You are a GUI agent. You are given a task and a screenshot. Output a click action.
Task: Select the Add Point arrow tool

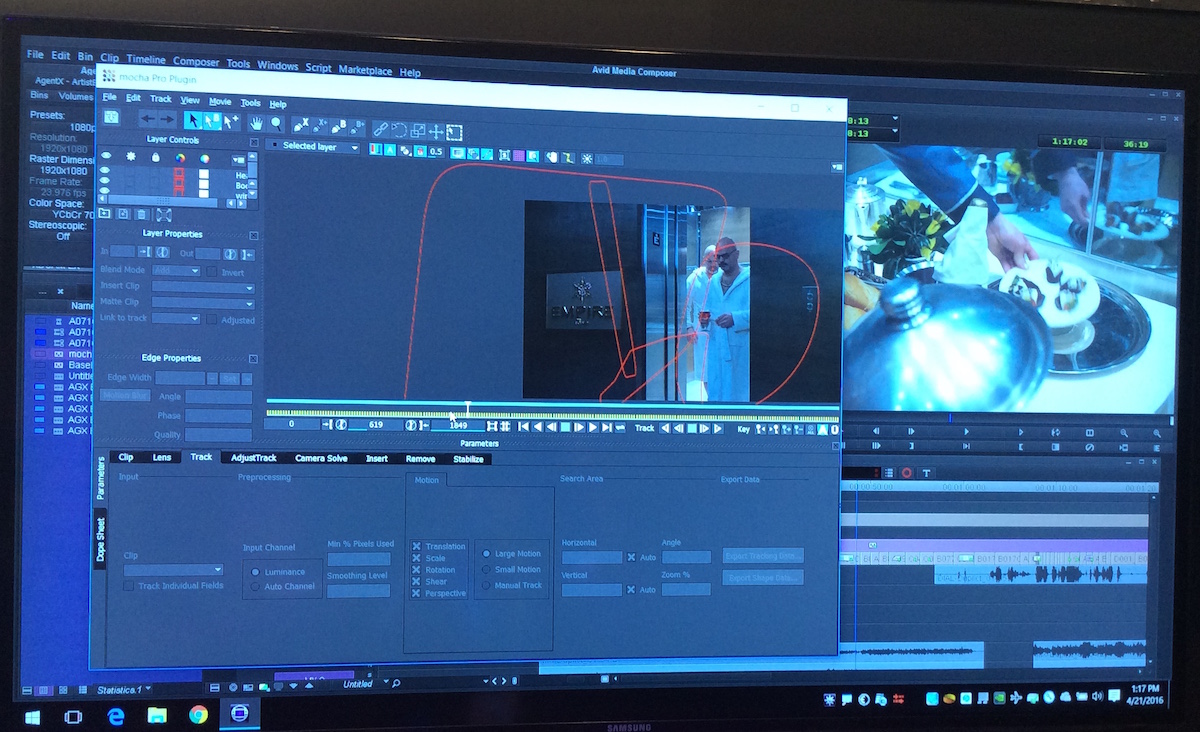[x=231, y=122]
